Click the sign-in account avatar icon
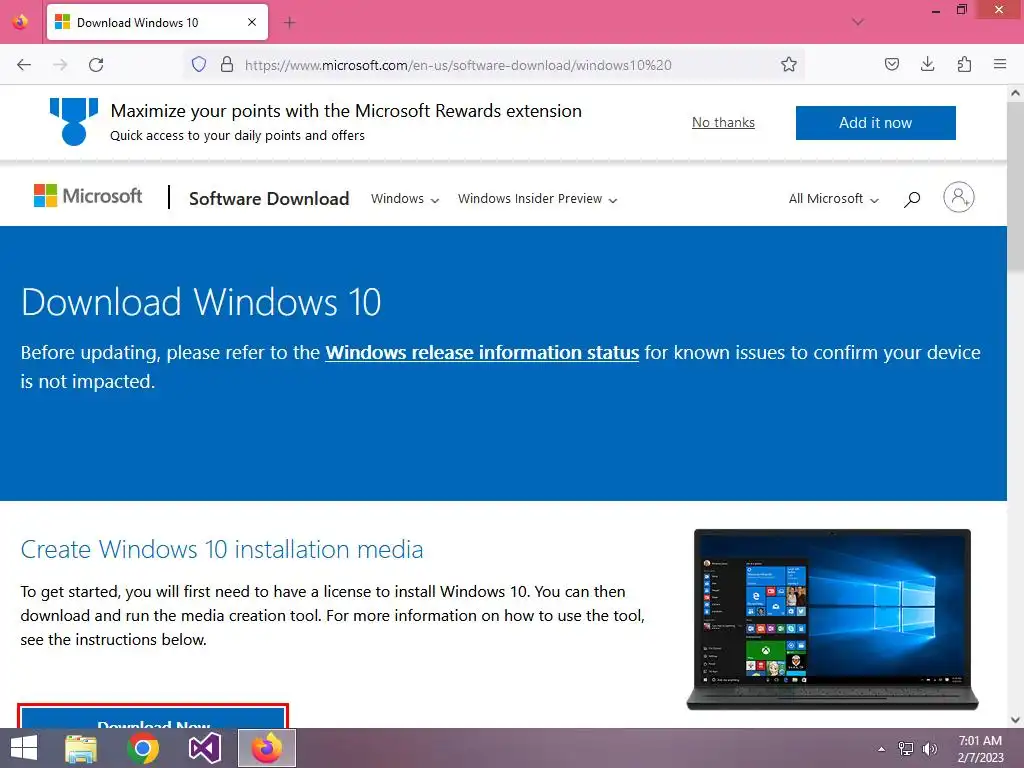 click(959, 197)
